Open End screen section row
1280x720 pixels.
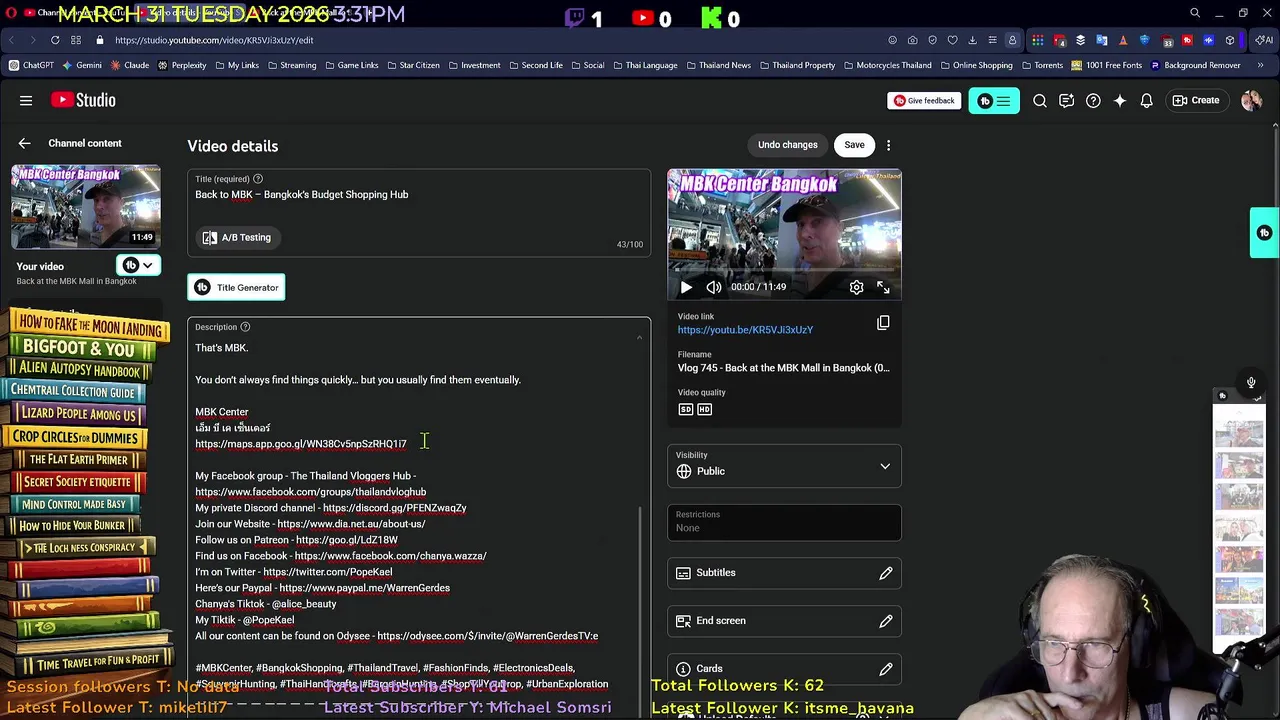(x=784, y=621)
